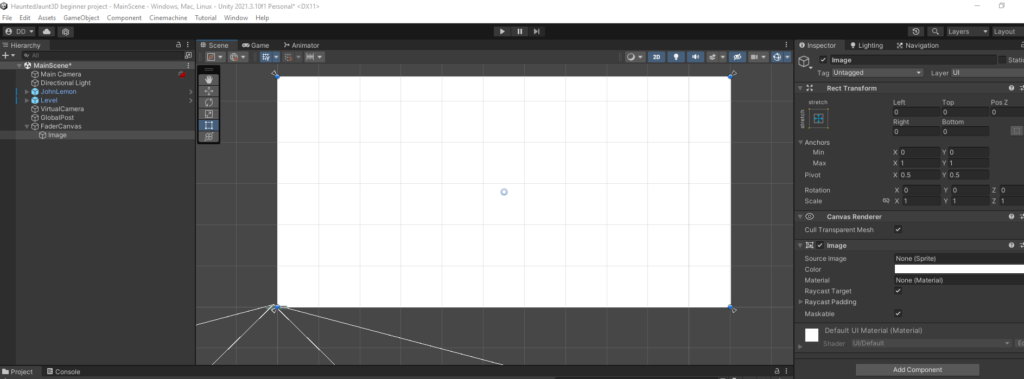Open the Cinemachine menu
This screenshot has height=379, width=1024.
168,18
